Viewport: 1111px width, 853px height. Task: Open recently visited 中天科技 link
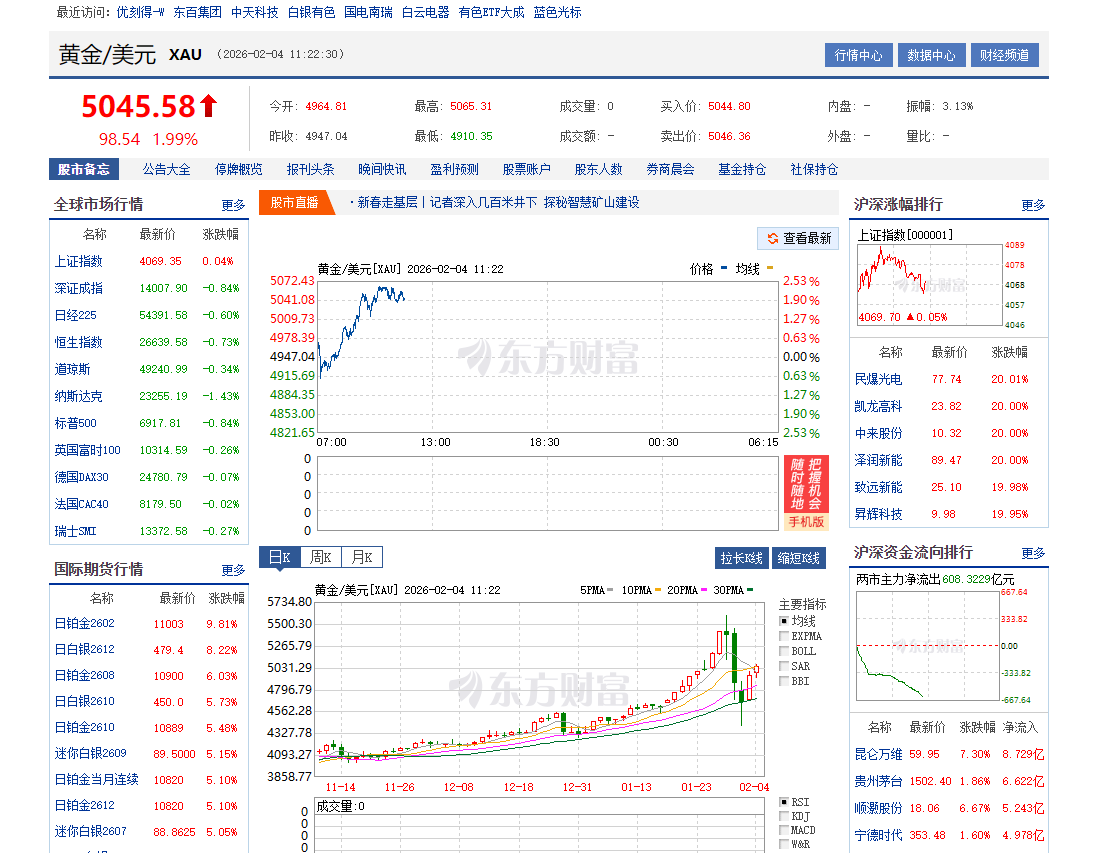coord(254,12)
